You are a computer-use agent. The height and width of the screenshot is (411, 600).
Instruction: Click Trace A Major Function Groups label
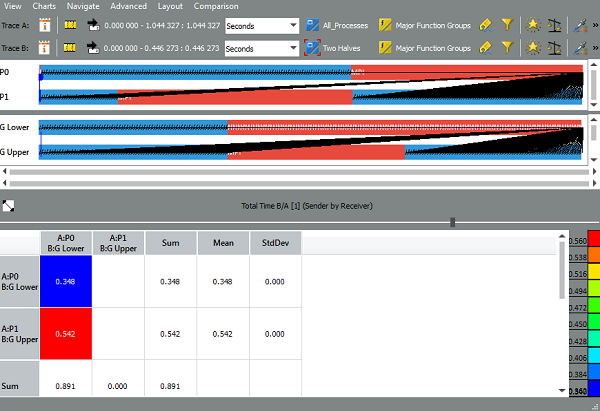pyautogui.click(x=433, y=26)
